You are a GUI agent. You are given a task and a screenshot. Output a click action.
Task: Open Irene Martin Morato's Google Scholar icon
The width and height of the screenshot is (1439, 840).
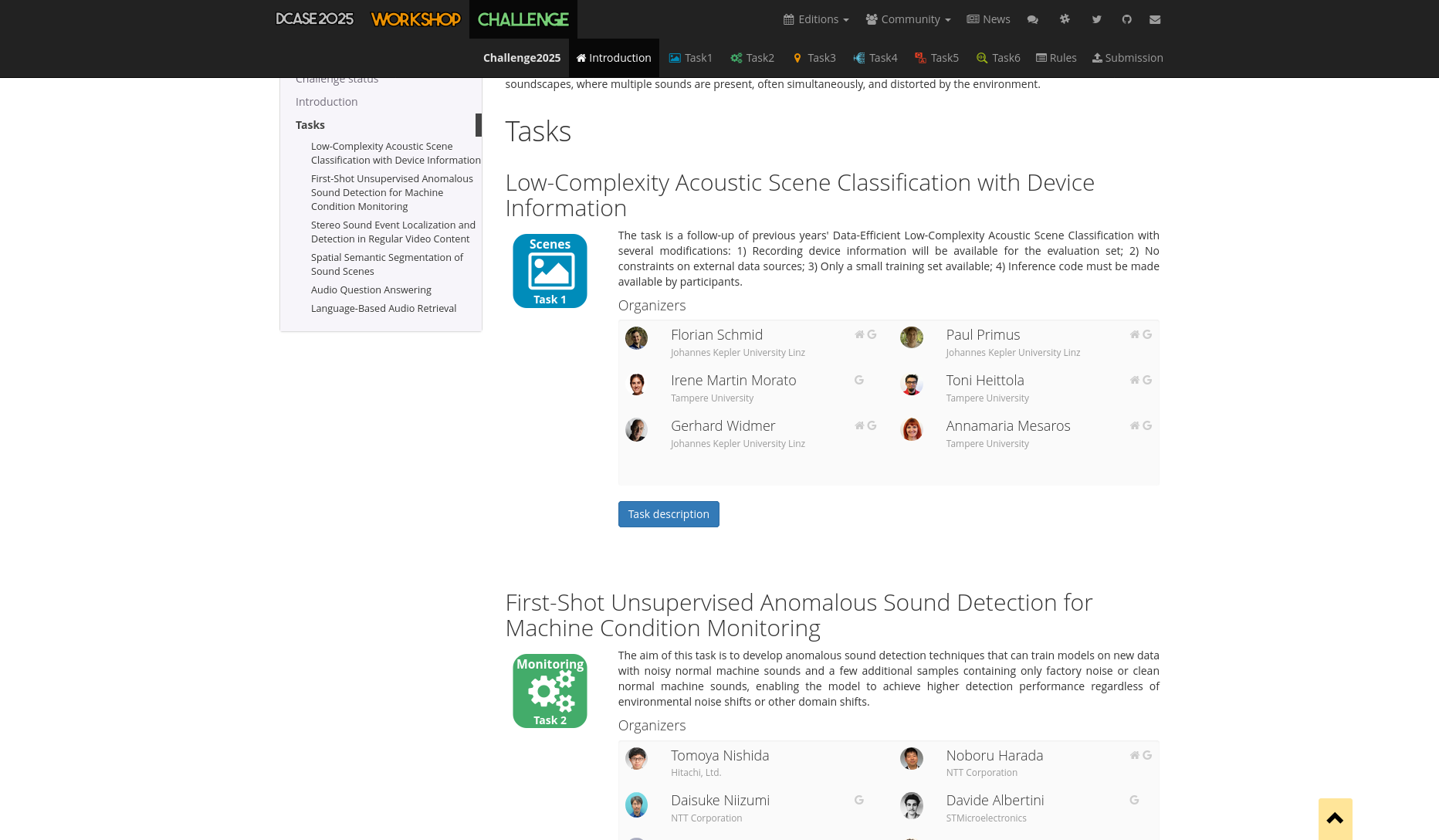[858, 380]
